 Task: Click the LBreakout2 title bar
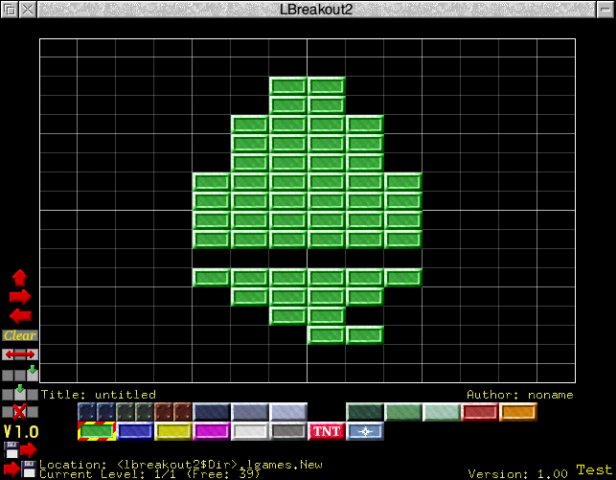pos(316,9)
